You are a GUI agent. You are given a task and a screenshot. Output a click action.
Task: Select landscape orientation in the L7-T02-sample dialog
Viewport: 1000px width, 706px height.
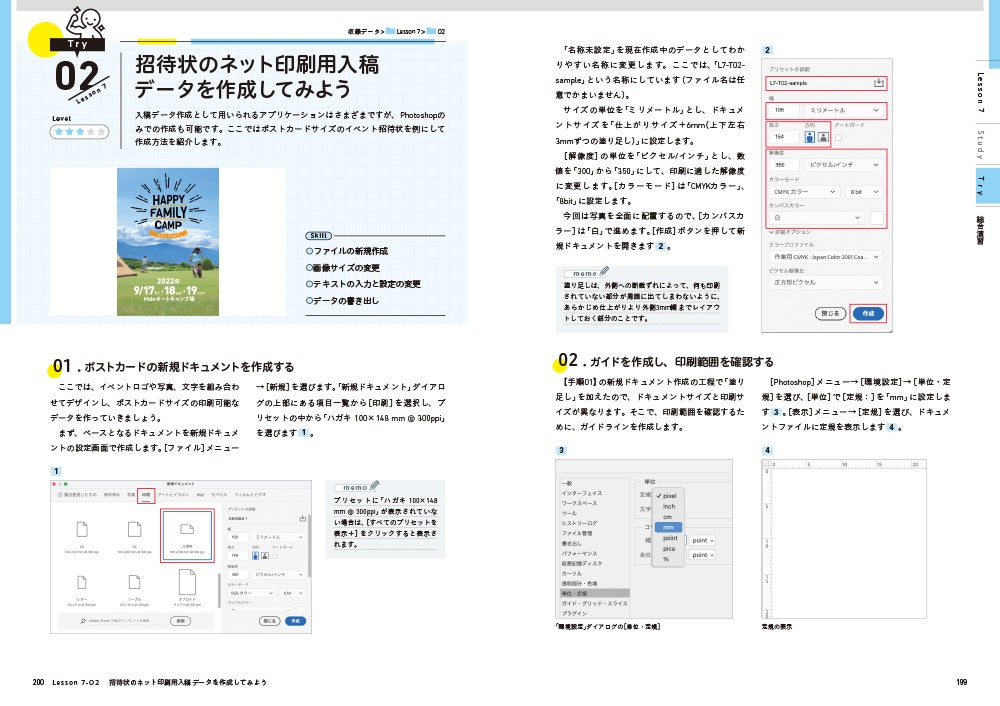tap(823, 137)
